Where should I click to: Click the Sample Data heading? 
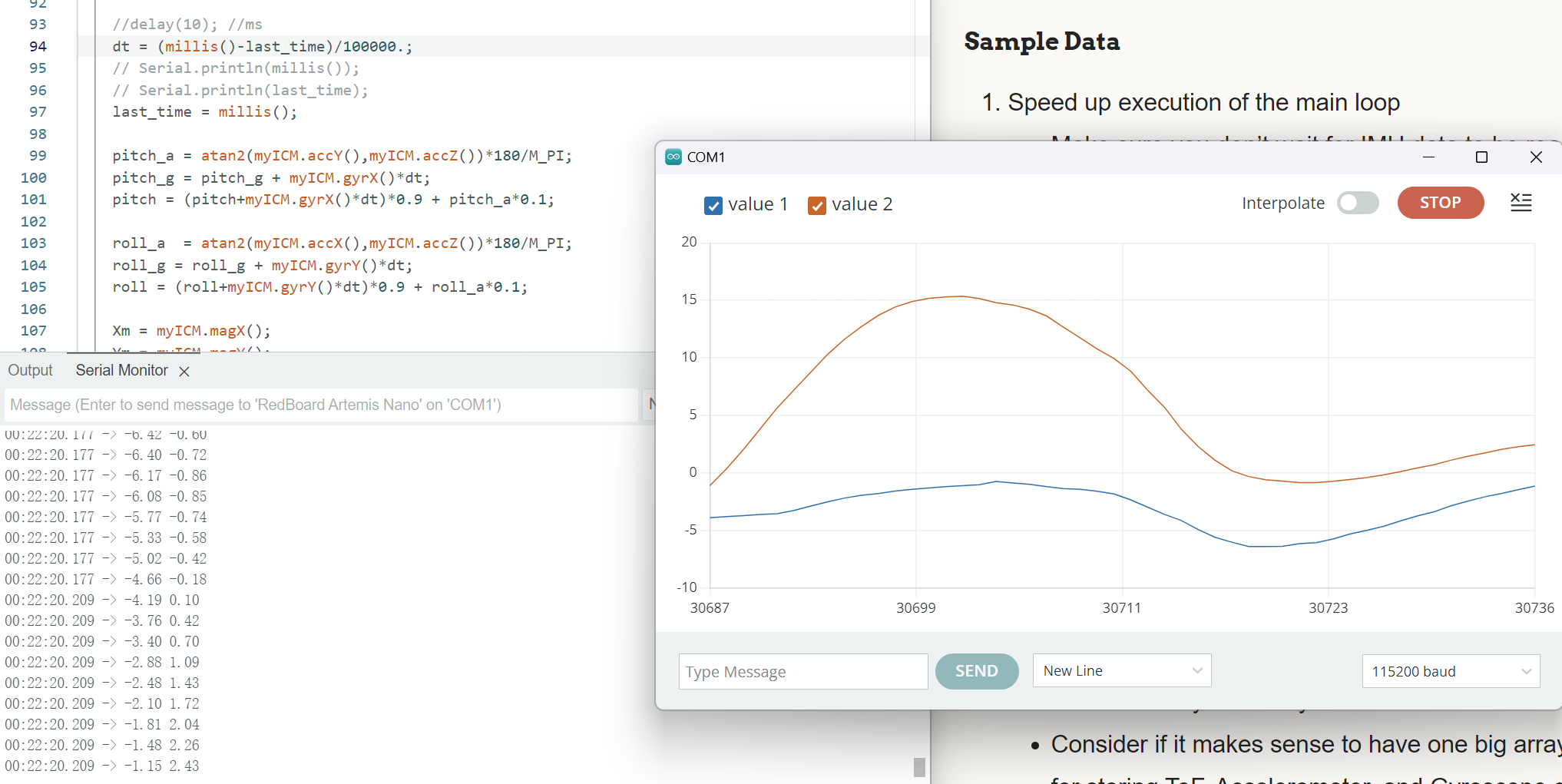(x=1041, y=41)
